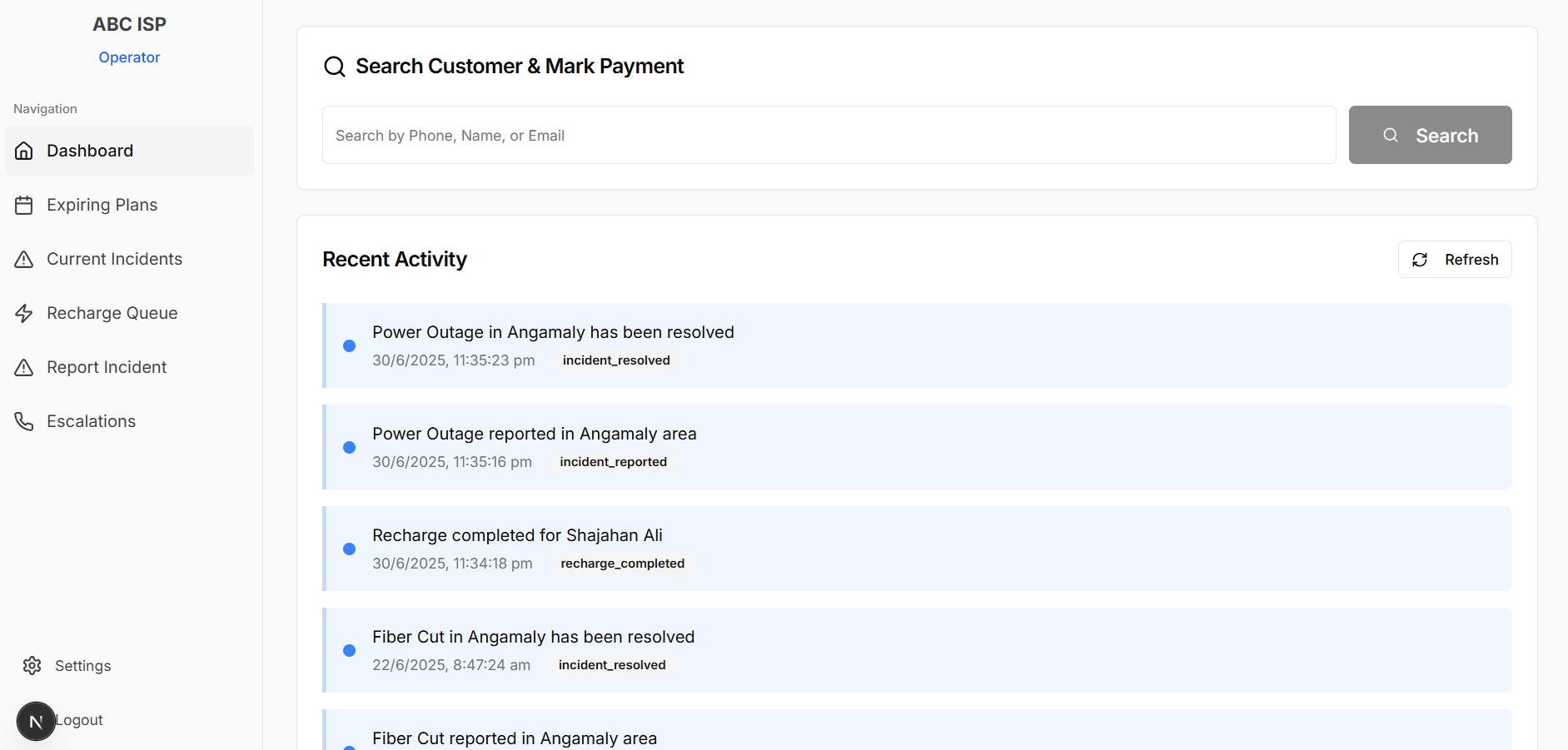Screen dimensions: 1568x750
Task: View the Escalations section
Action: pos(129,421)
